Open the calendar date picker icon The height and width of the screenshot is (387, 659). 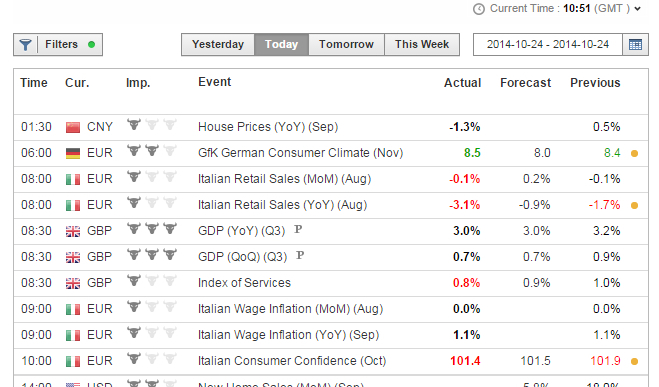(635, 45)
